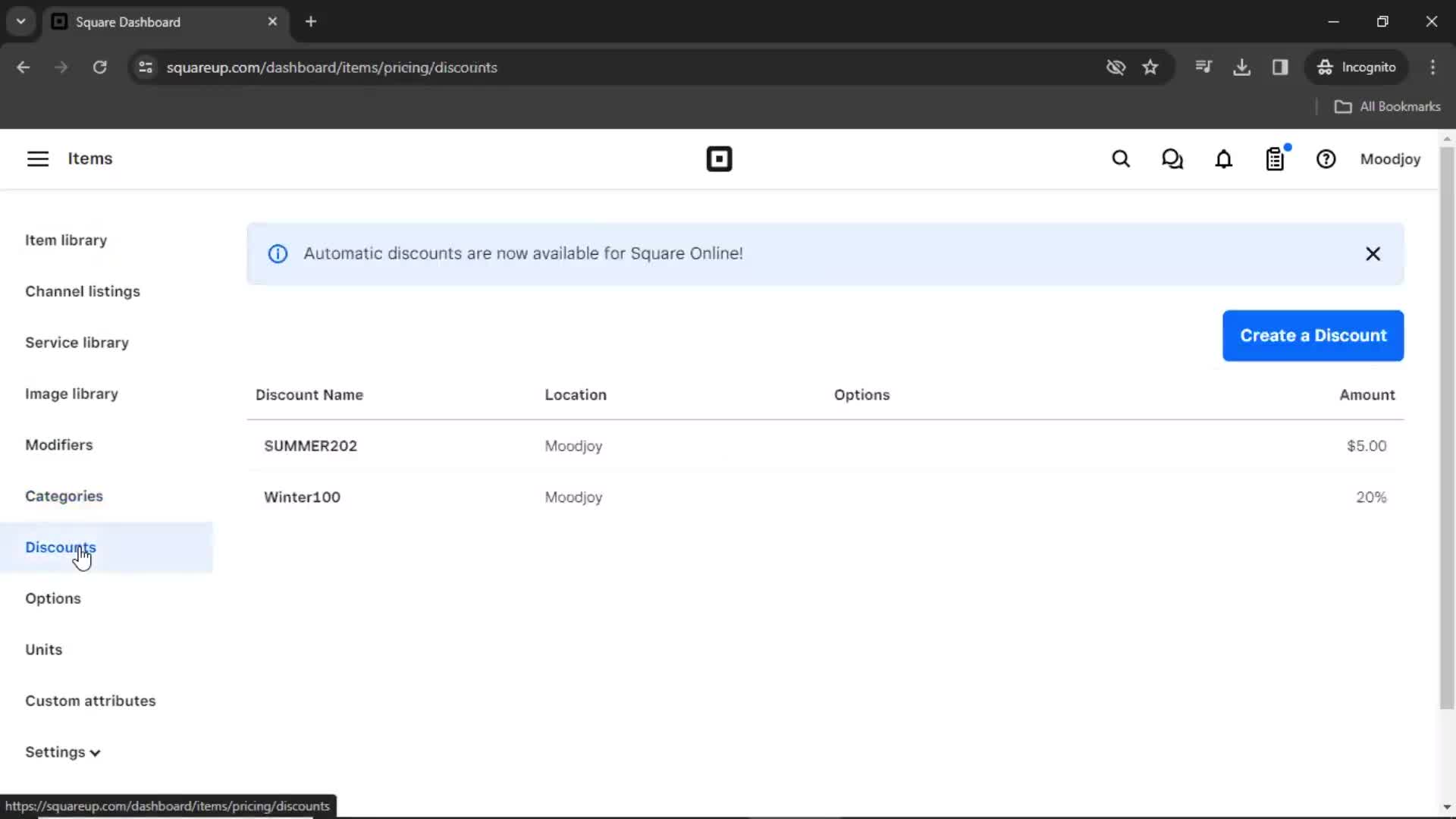Select the Categories section
The image size is (1456, 819).
click(x=64, y=495)
